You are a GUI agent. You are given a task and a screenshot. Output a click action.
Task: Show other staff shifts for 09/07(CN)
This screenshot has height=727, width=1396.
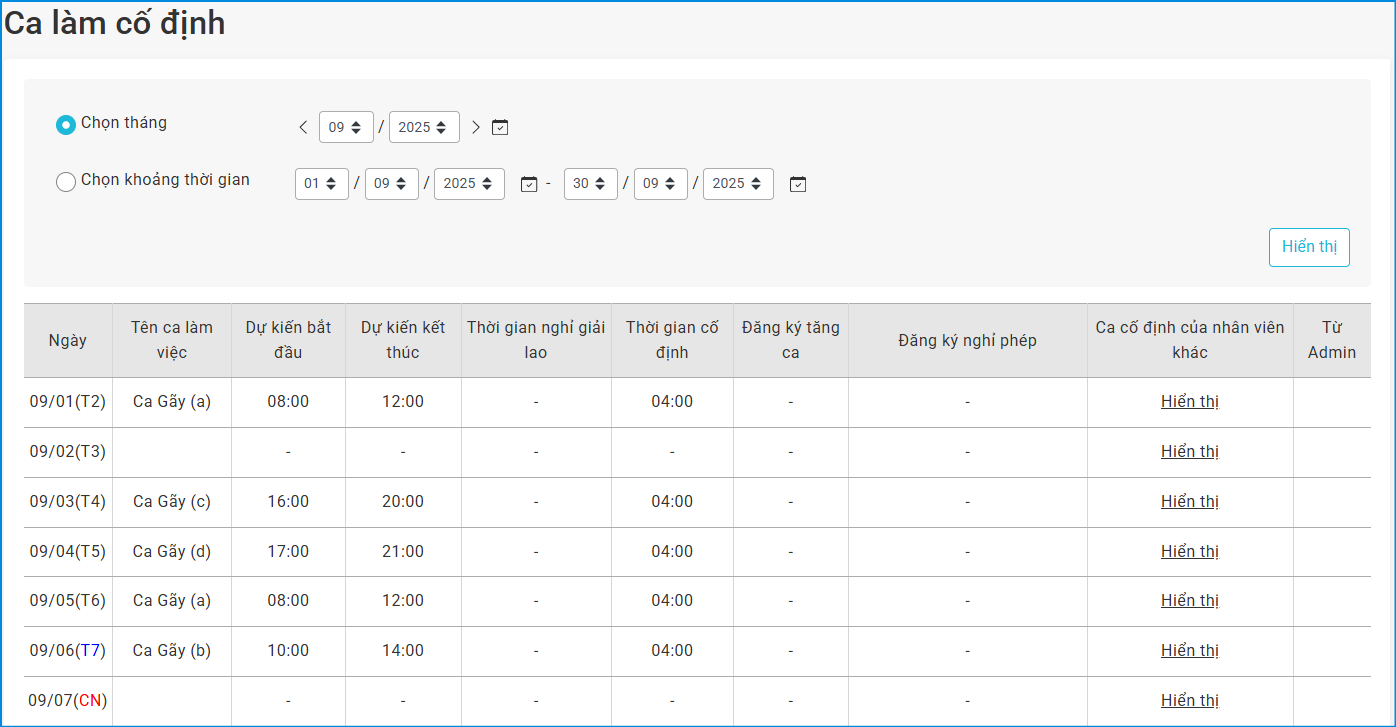1190,701
